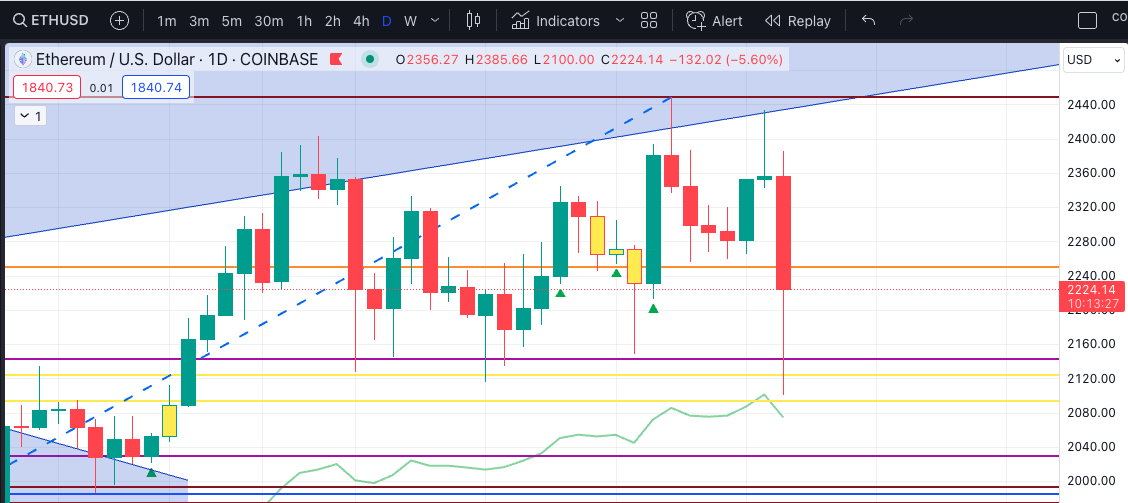
Task: Open the ETHUSD symbol search
Action: 49,20
